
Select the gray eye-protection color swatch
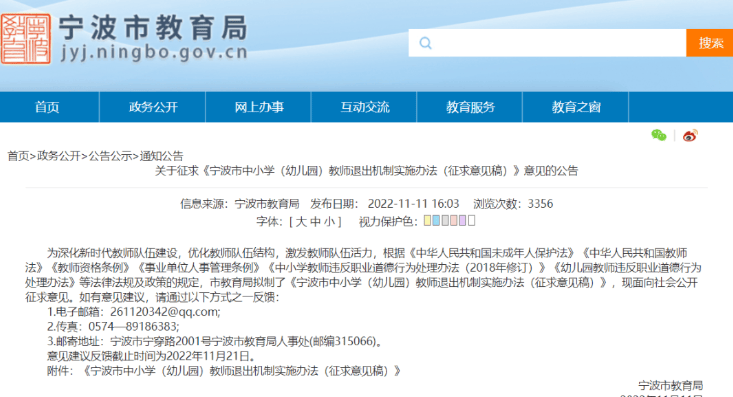[445, 221]
